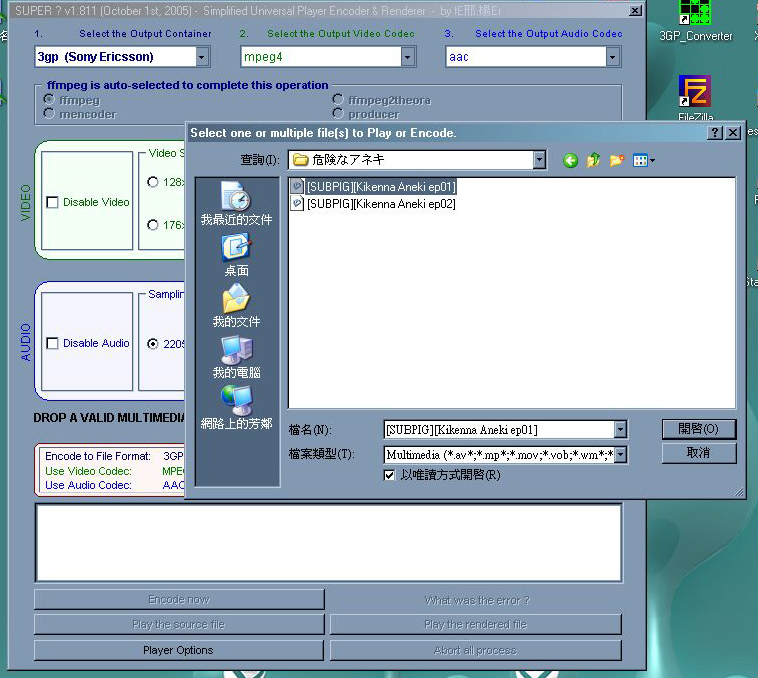758x678 pixels.
Task: Go up one folder level icon
Action: coord(594,160)
